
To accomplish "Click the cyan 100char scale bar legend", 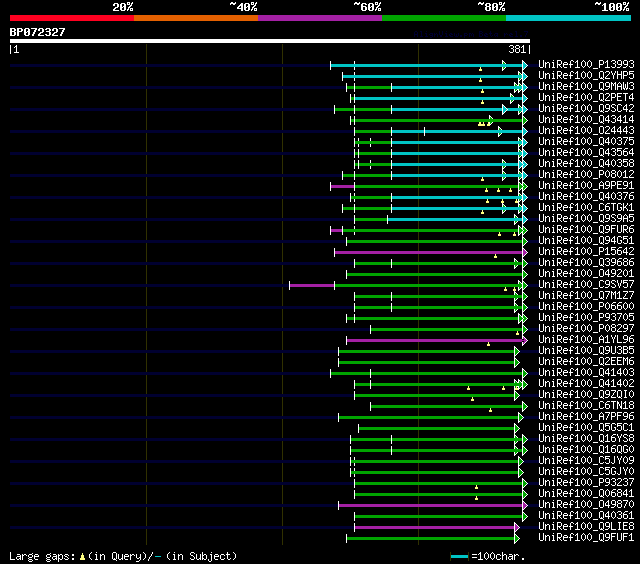I will [459, 555].
